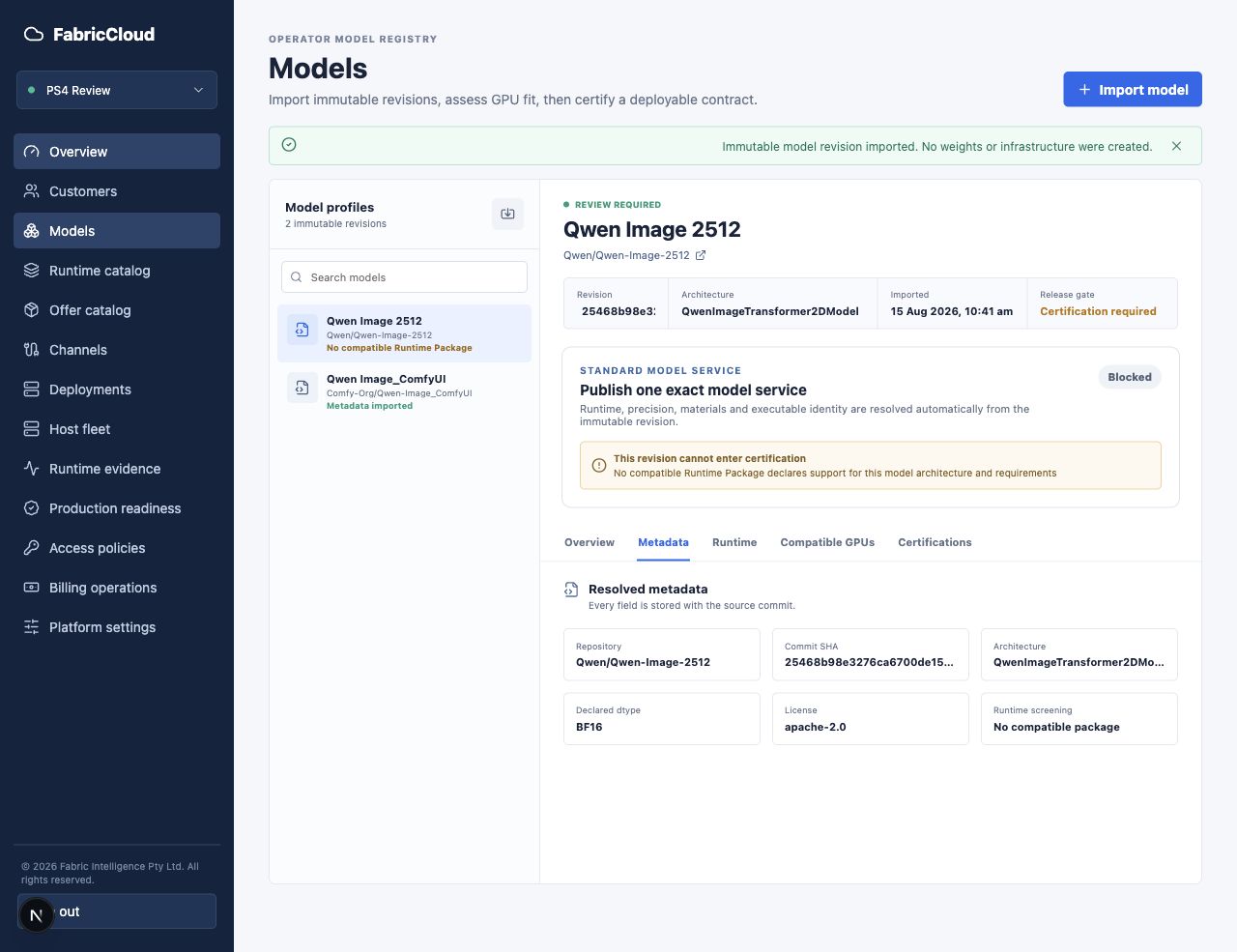This screenshot has height=952, width=1237.
Task: Click the Runtime catalog layers icon
Action: coord(32,271)
